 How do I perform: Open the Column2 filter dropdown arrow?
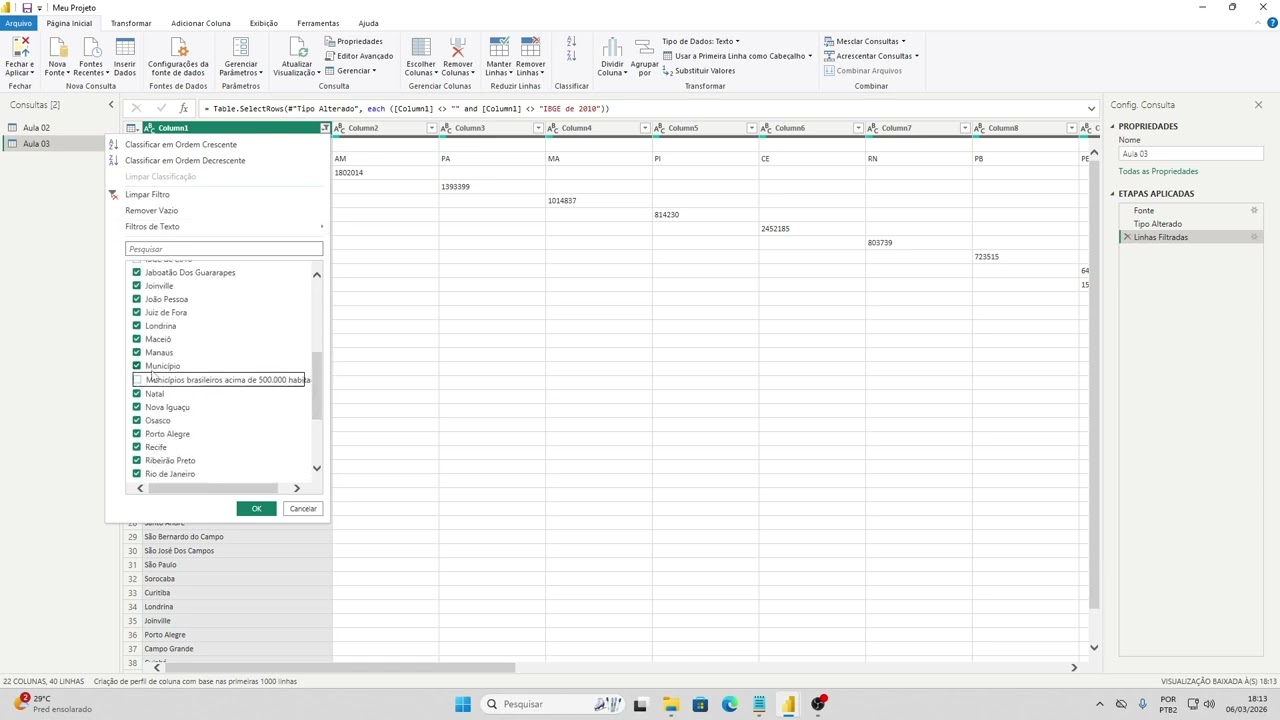click(x=432, y=128)
